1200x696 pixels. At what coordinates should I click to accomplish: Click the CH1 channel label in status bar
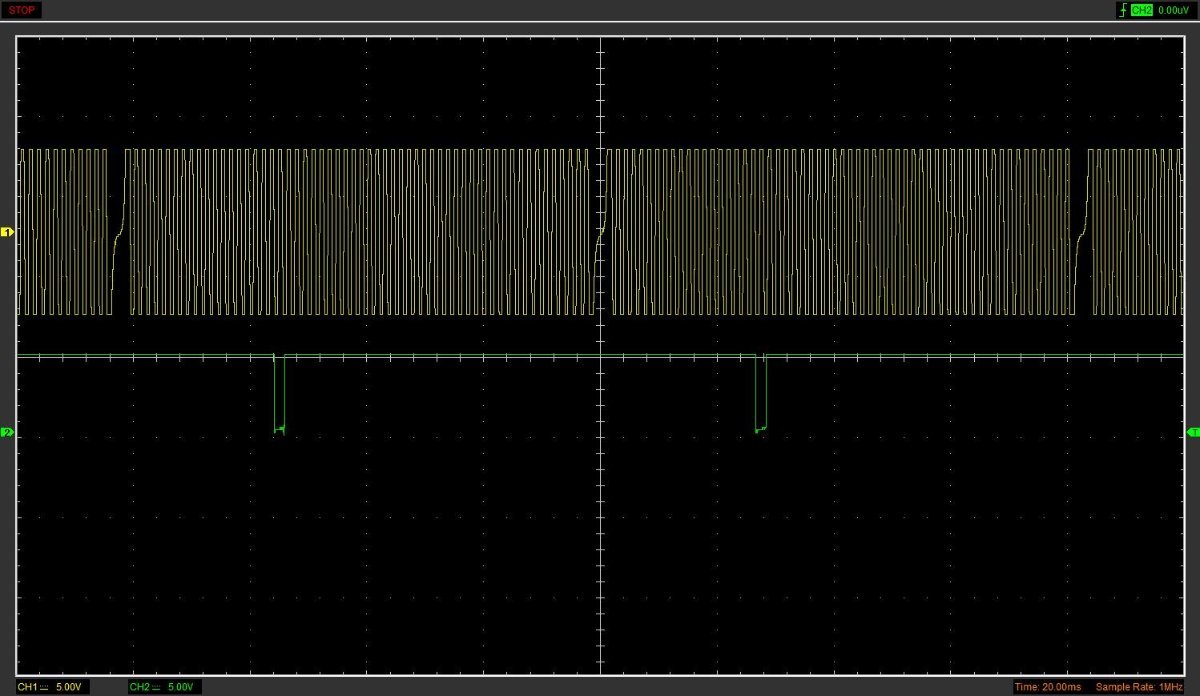[x=26, y=687]
